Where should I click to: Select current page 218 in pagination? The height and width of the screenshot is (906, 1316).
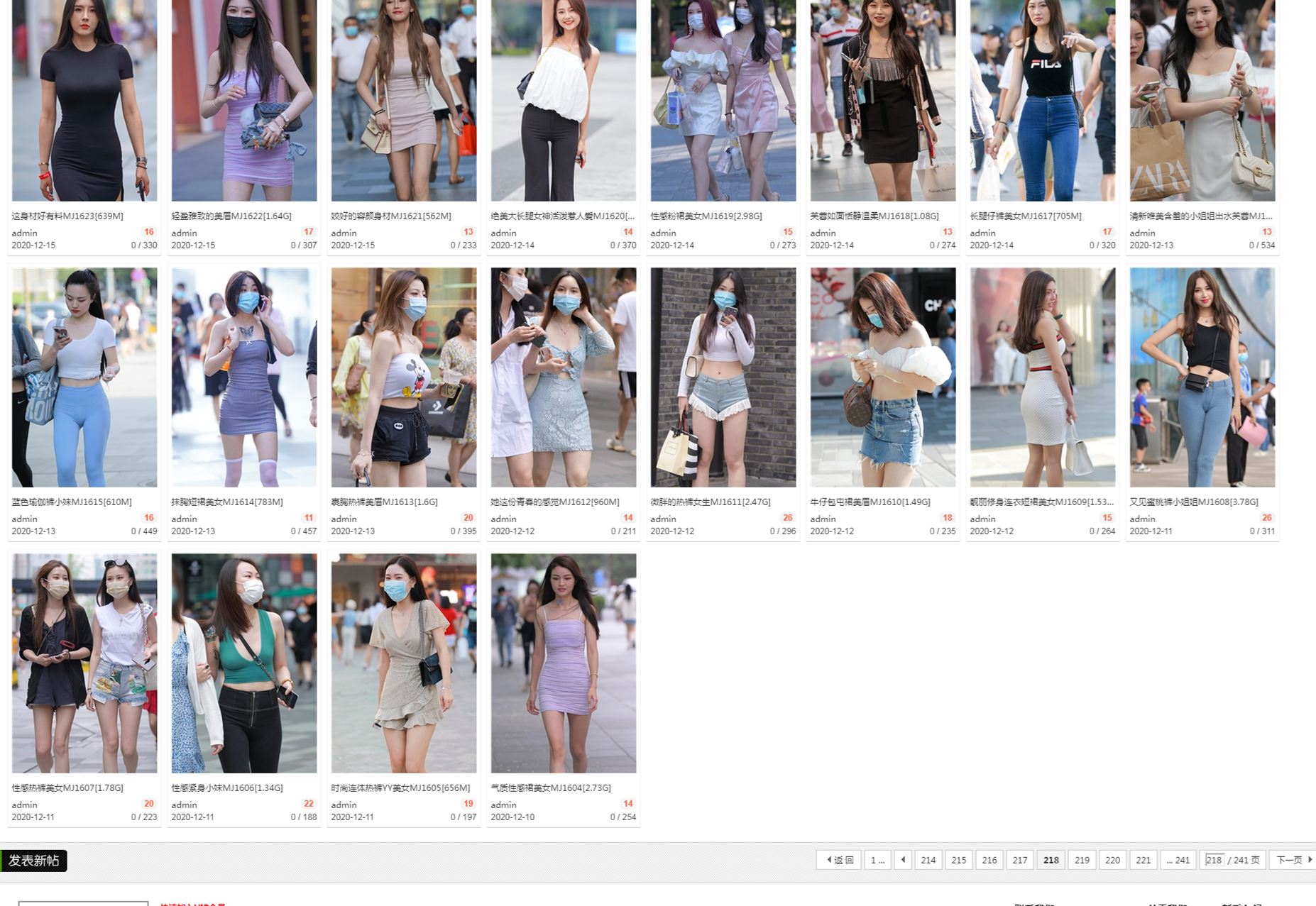pos(1051,860)
